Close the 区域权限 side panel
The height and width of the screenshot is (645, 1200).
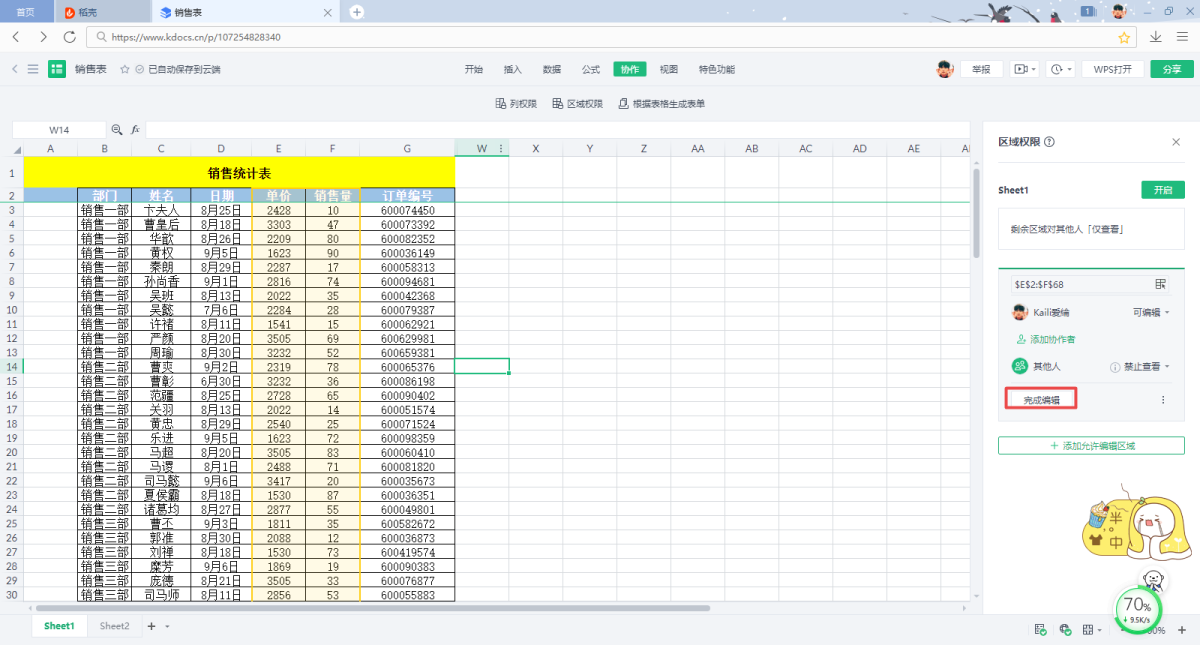[1176, 142]
